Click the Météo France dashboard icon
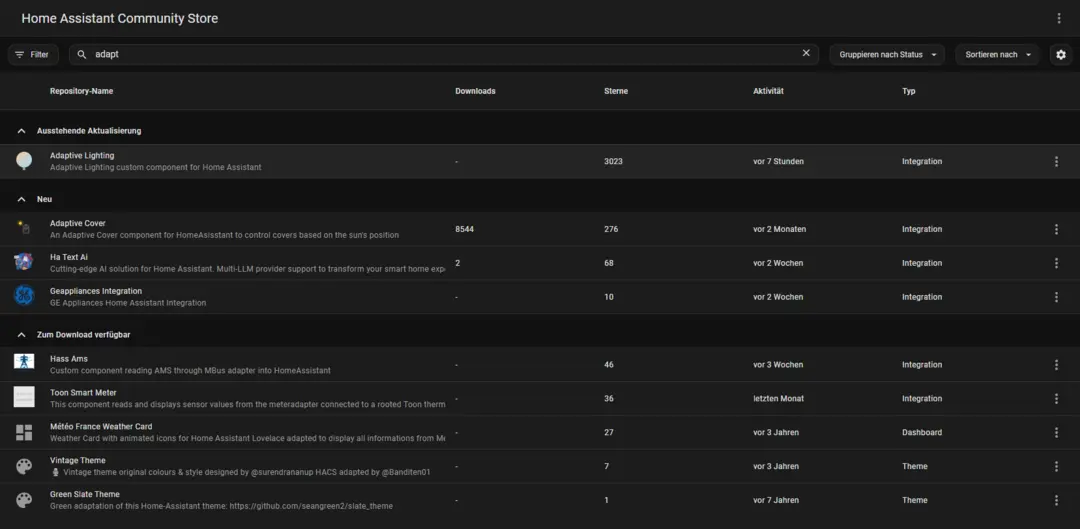1080x529 pixels. tap(24, 433)
